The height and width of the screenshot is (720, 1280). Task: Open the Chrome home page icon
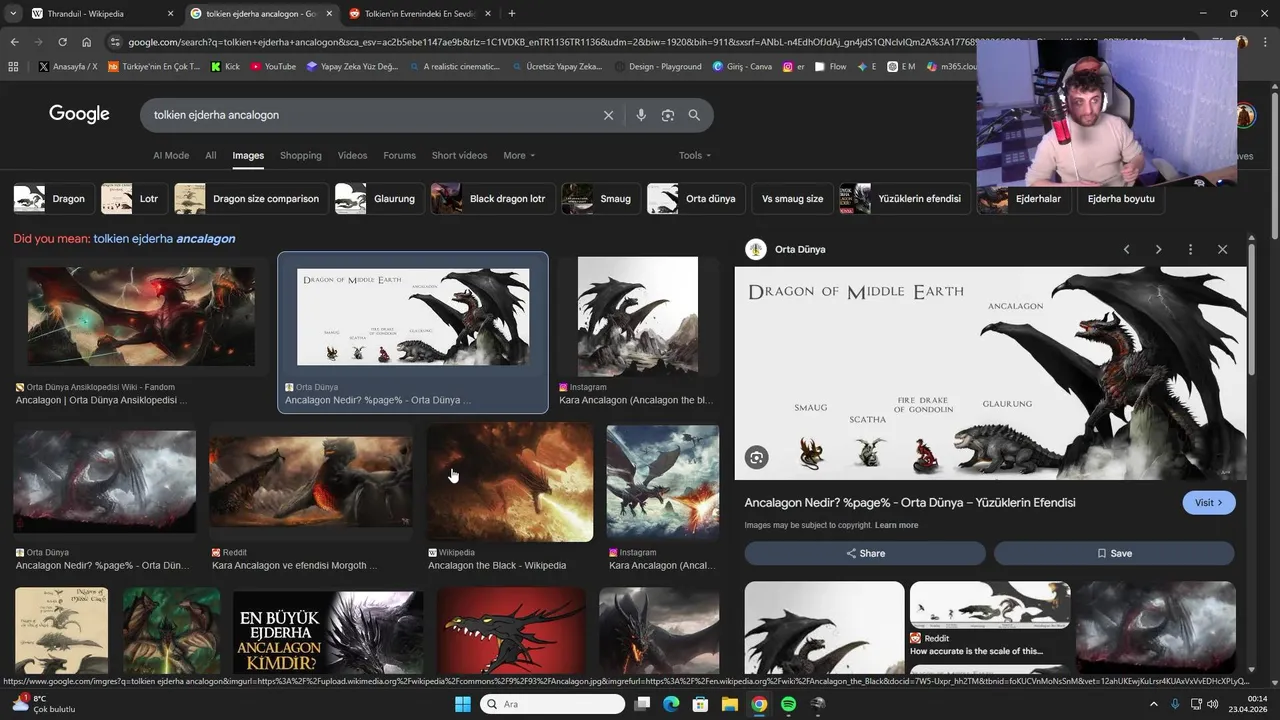tap(87, 42)
